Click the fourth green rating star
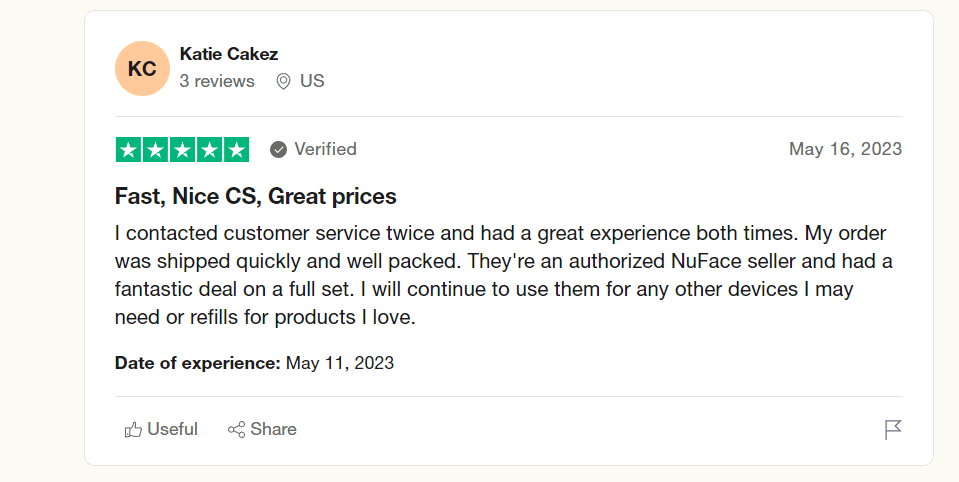The image size is (959, 482). tap(209, 150)
